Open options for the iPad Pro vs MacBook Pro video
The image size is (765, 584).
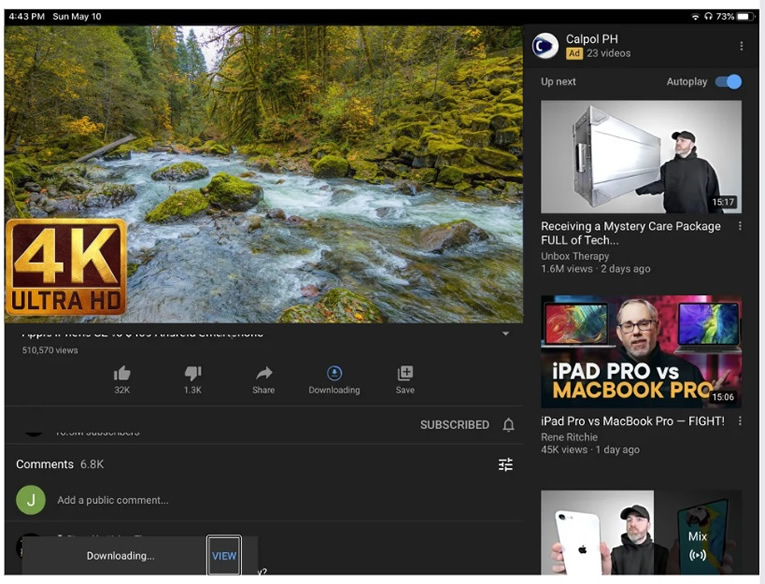pyautogui.click(x=740, y=421)
